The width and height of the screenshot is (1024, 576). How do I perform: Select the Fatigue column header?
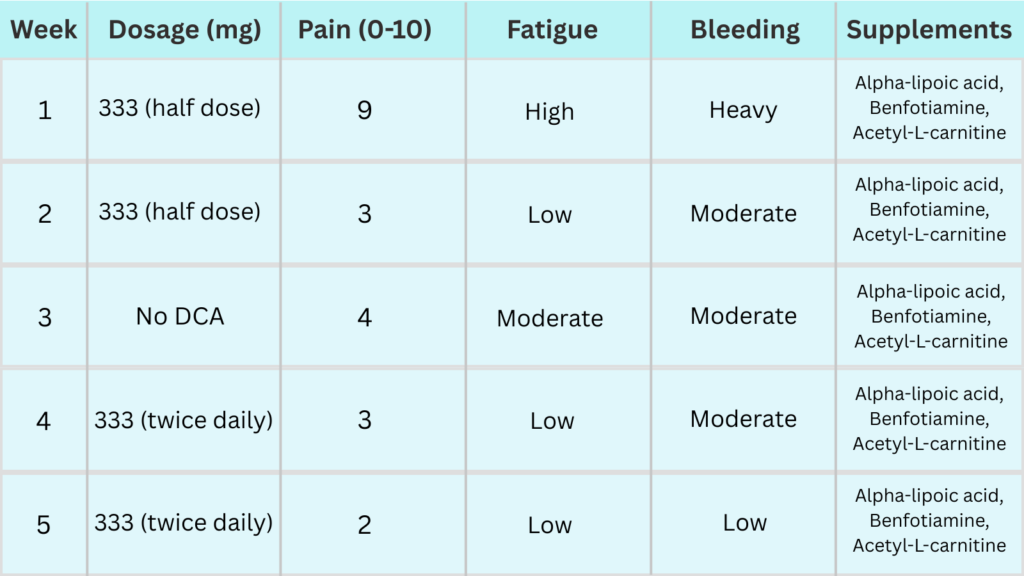[552, 30]
